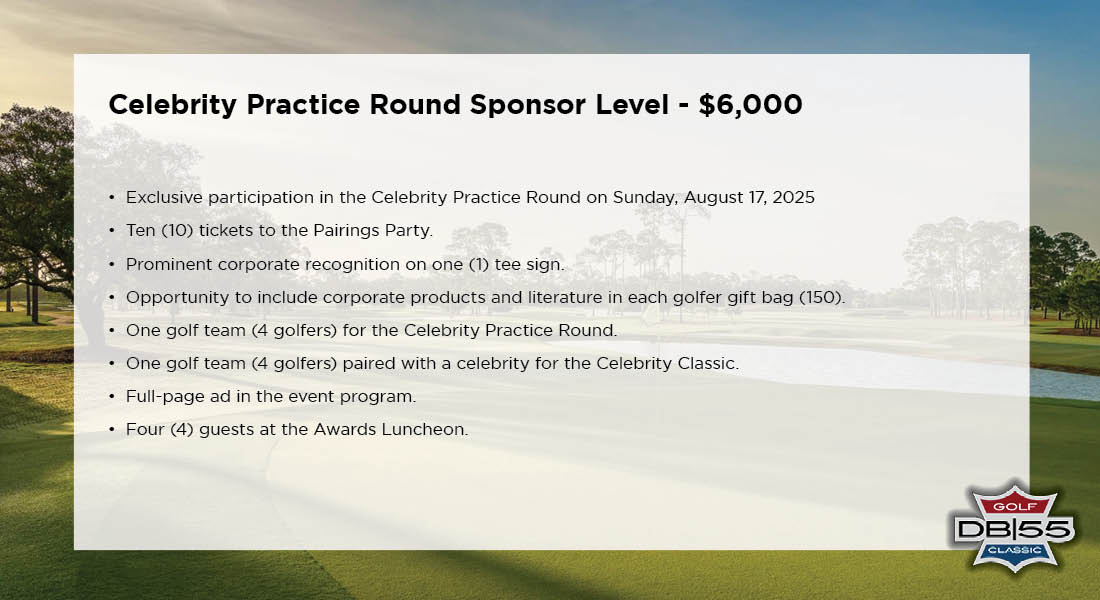Click the Exclusive participation bullet line
The height and width of the screenshot is (600, 1100).
click(470, 197)
